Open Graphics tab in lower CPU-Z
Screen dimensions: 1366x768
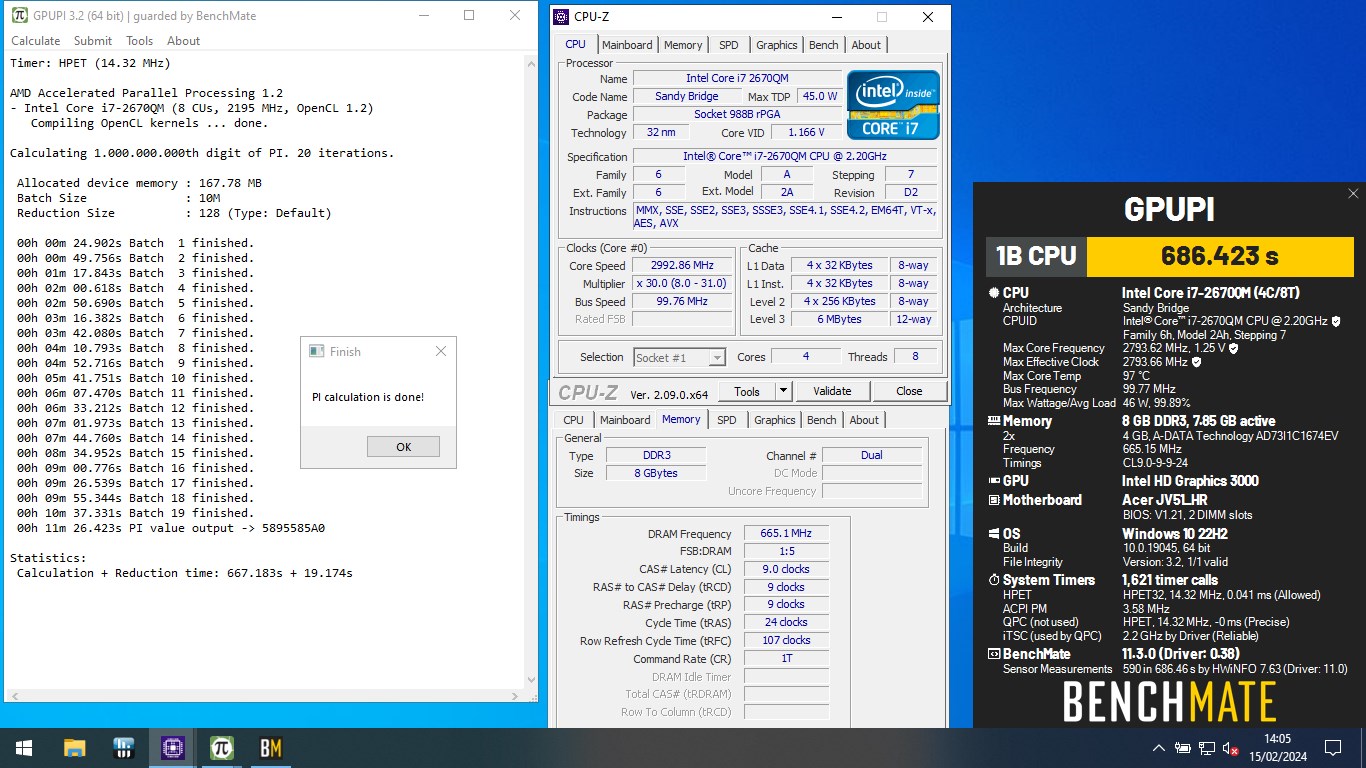tap(775, 420)
